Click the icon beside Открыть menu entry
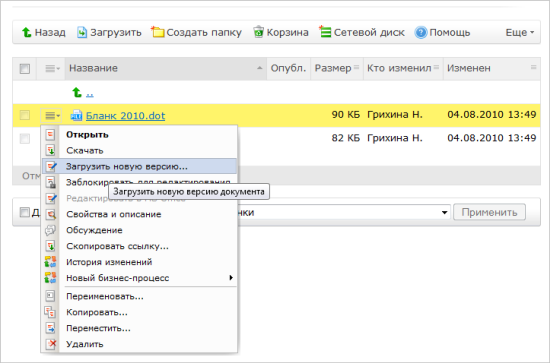550x363 pixels. coord(50,135)
